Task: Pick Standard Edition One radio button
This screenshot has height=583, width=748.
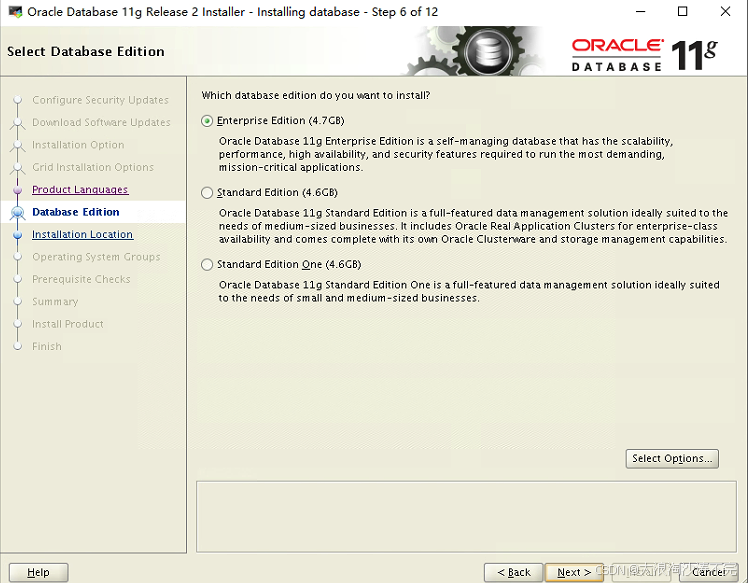Action: [207, 265]
